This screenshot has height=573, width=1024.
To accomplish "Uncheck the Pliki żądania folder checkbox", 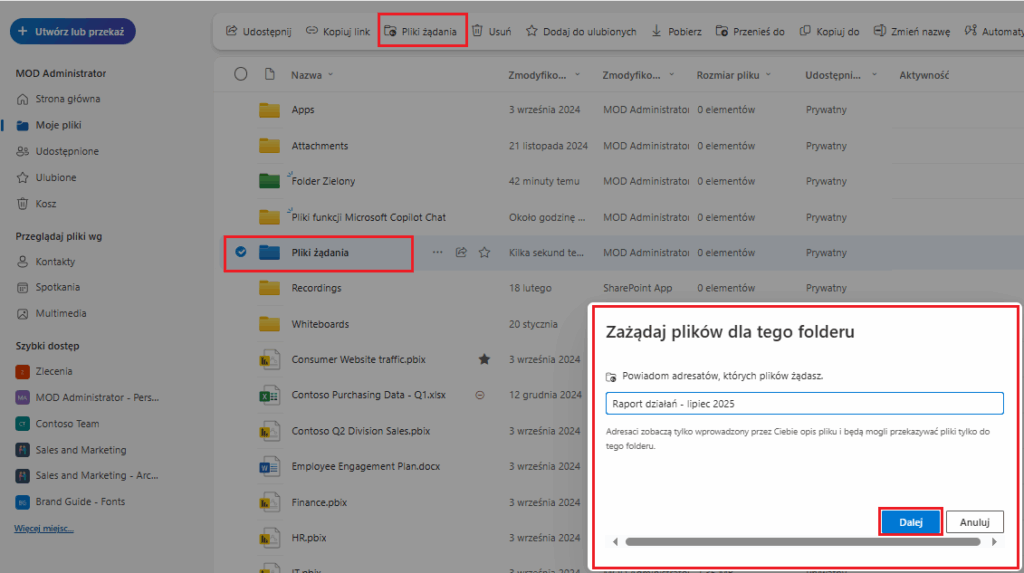I will (x=241, y=252).
